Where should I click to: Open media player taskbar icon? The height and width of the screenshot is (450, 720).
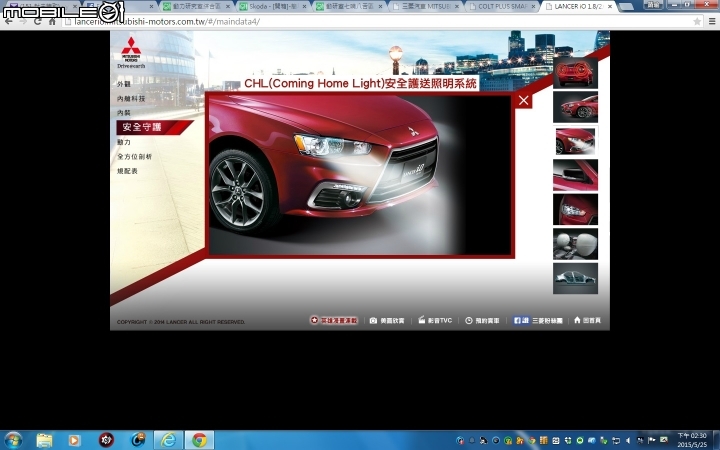coord(74,440)
